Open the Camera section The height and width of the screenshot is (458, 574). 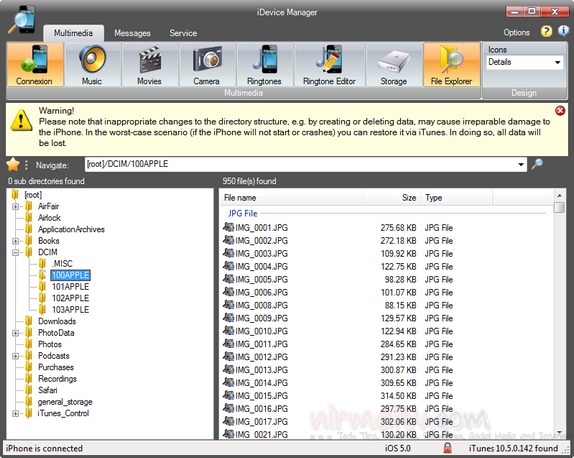point(207,65)
